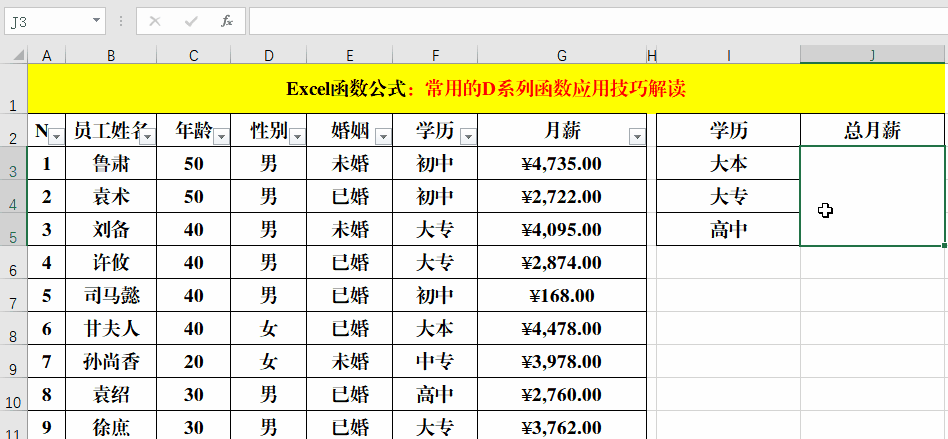The width and height of the screenshot is (948, 439).
Task: Open the 员工姓名 filter dropdown
Action: pyautogui.click(x=148, y=138)
